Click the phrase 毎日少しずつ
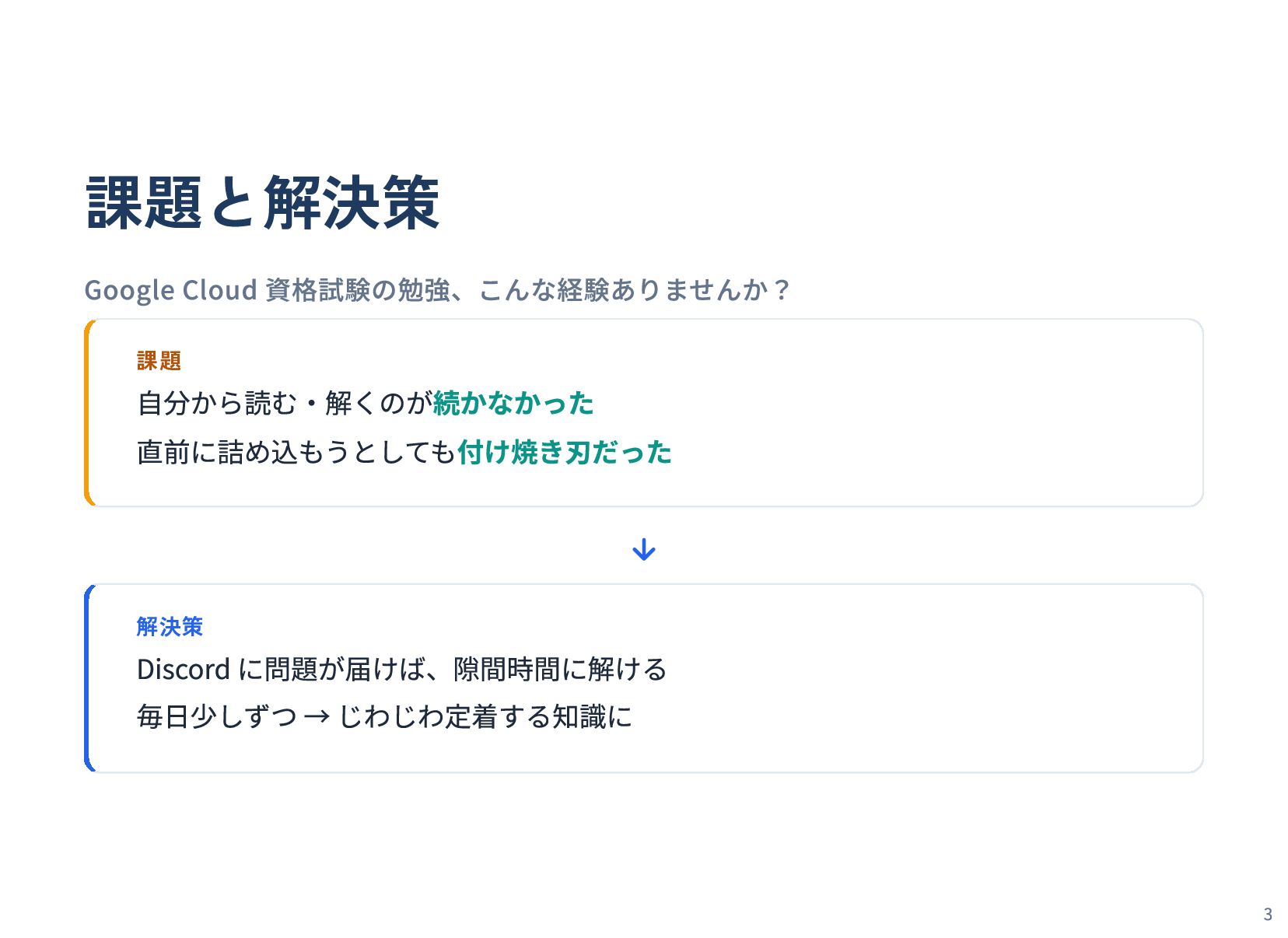Image resolution: width=1288 pixels, height=938 pixels. [x=216, y=717]
